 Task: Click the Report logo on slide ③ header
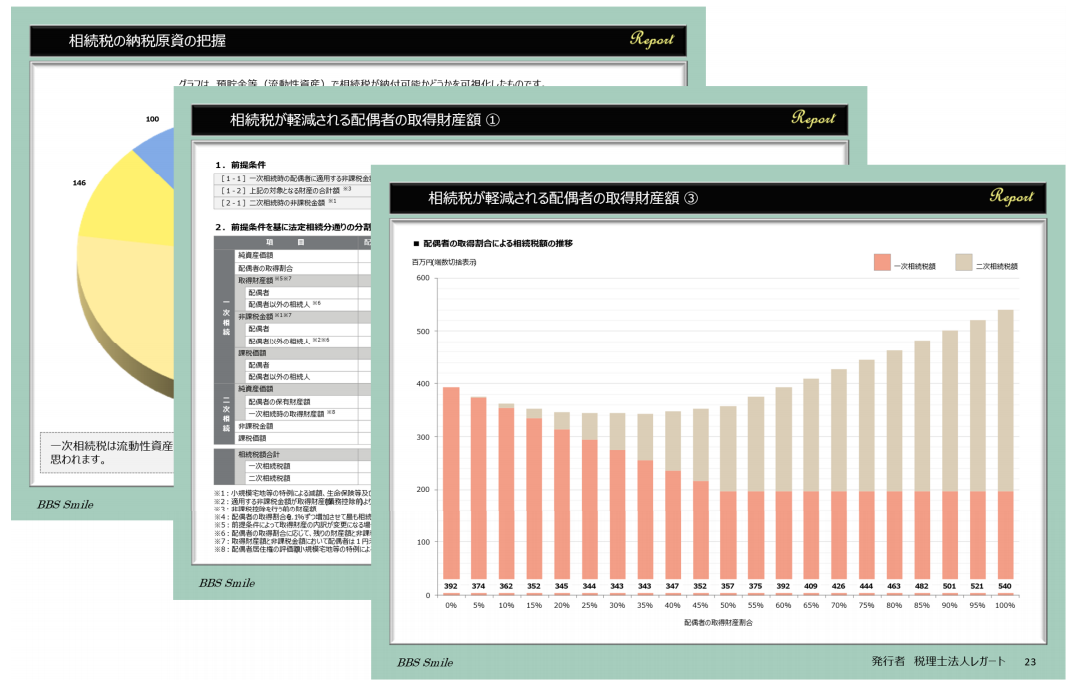pyautogui.click(x=1011, y=197)
